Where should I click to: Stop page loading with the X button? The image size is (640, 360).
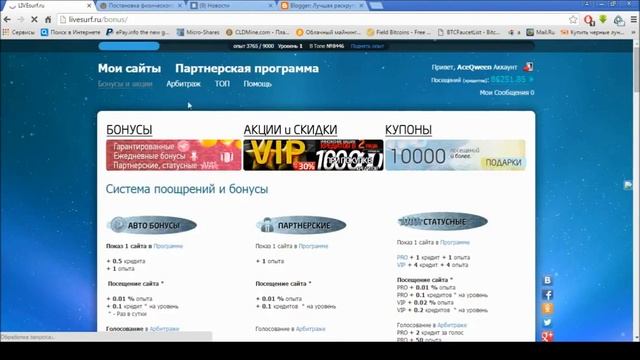click(x=34, y=20)
